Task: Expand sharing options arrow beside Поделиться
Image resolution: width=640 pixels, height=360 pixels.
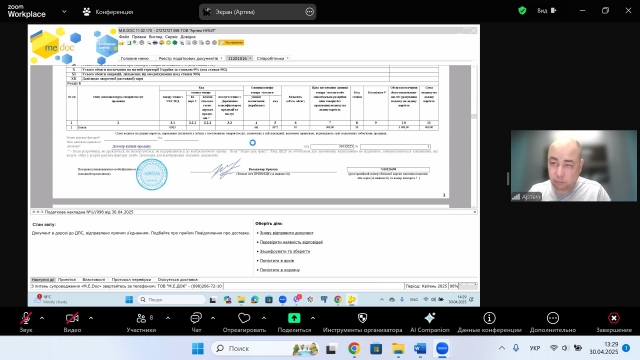Action: tap(313, 318)
